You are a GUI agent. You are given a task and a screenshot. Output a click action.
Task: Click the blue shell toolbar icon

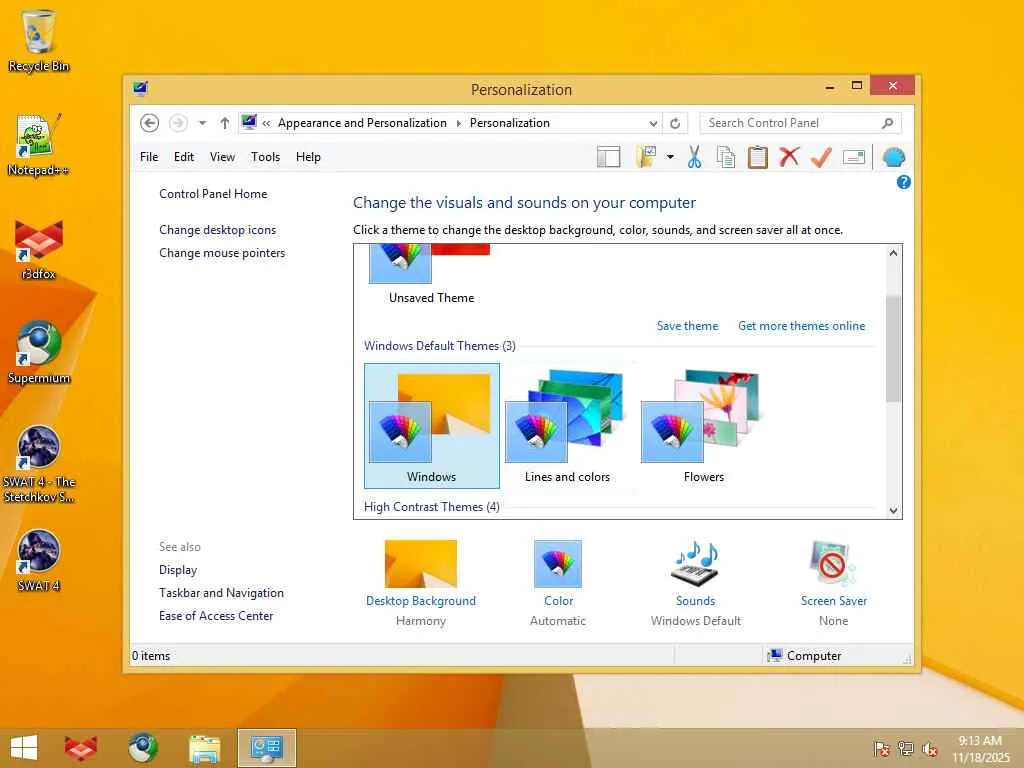pyautogui.click(x=893, y=157)
